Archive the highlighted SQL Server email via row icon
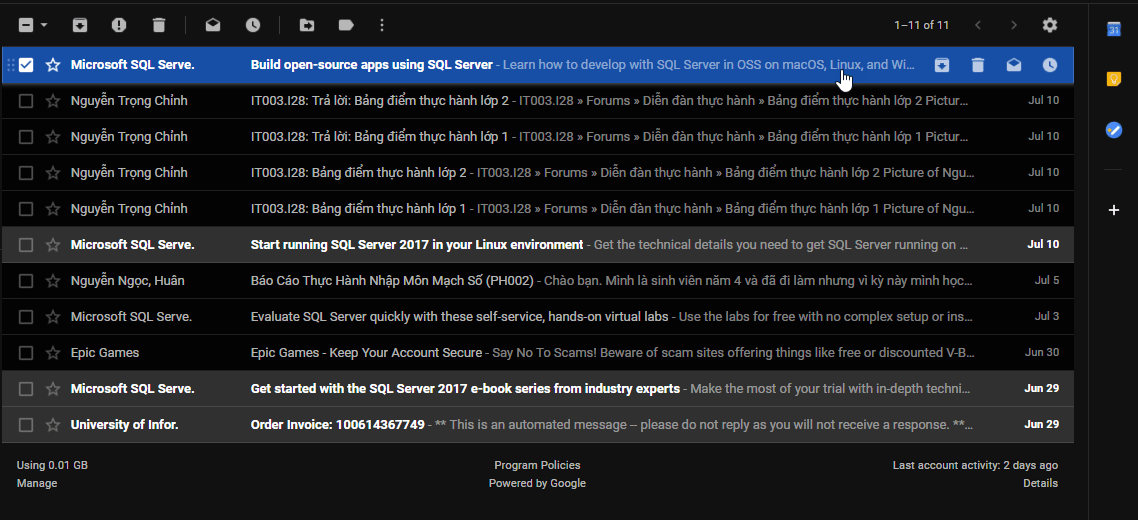The height and width of the screenshot is (520, 1138). pyautogui.click(x=941, y=65)
